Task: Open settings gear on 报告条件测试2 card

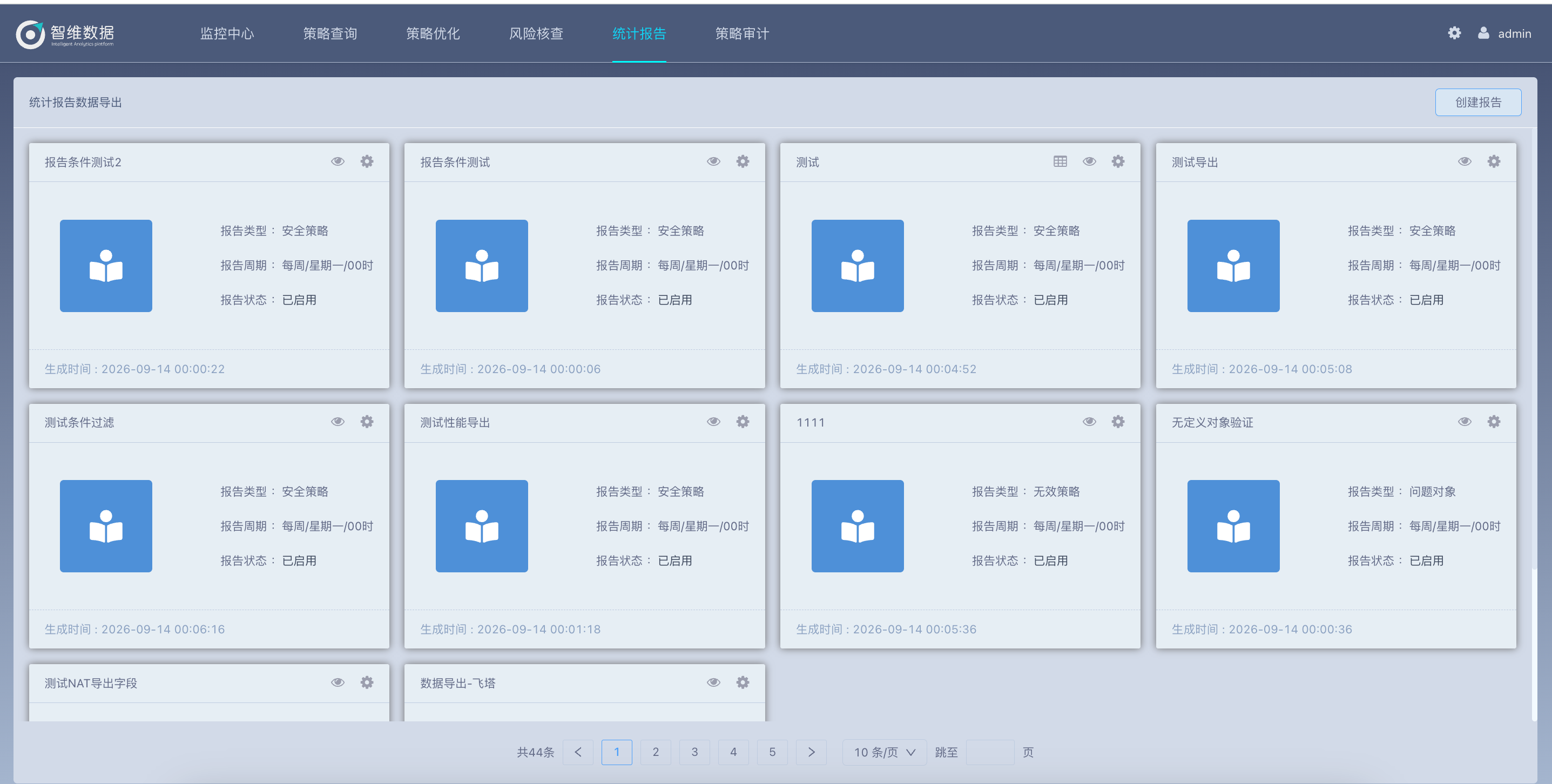Action: [x=367, y=161]
